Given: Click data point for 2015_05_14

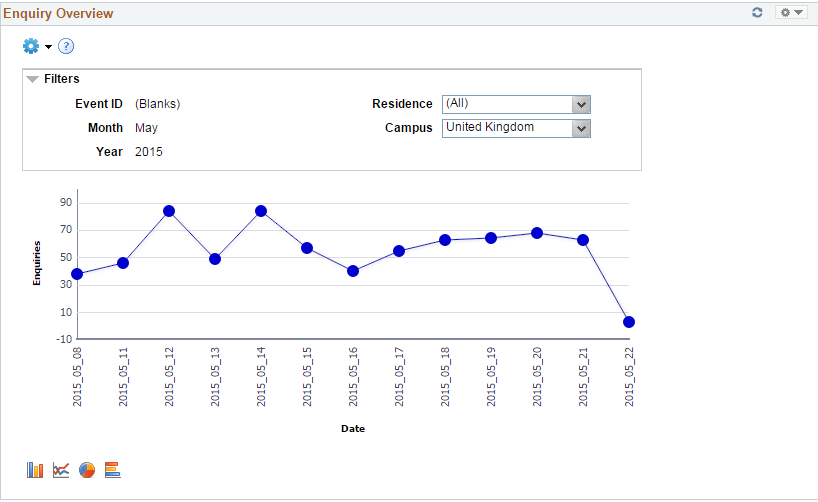Looking at the screenshot, I should pos(261,211).
